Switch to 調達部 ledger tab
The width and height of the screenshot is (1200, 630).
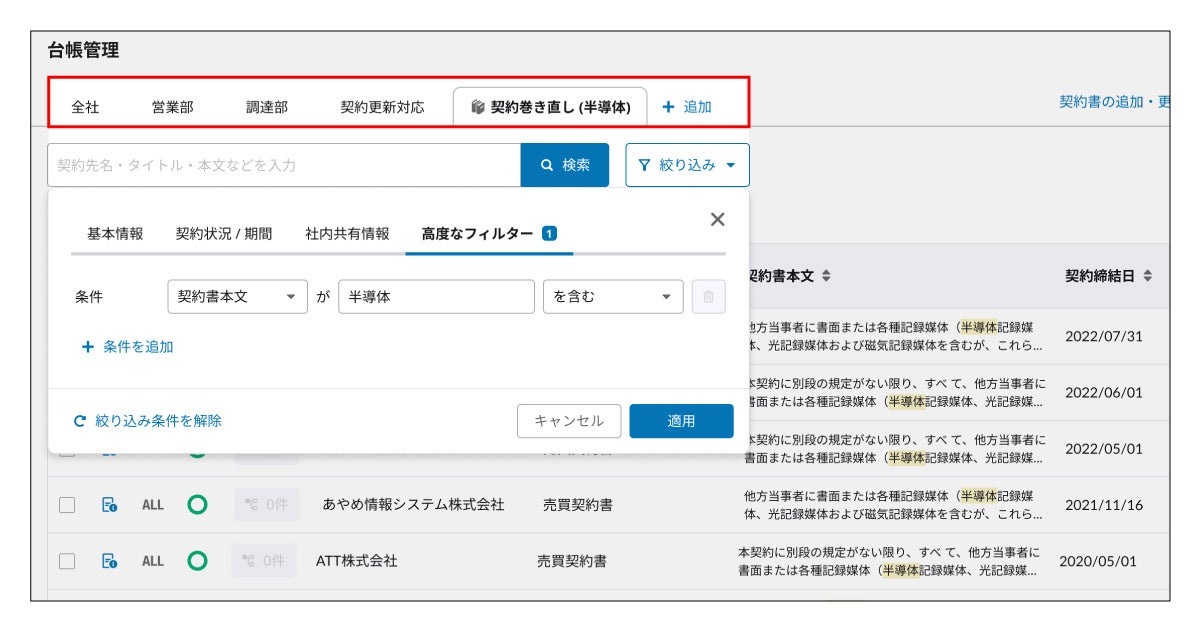pos(267,107)
